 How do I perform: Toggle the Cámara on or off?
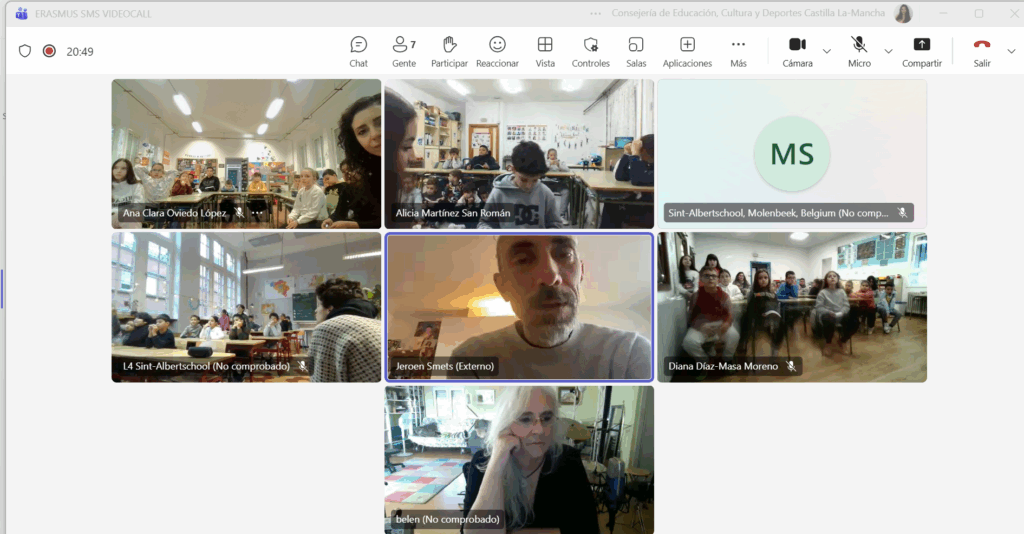pos(797,51)
